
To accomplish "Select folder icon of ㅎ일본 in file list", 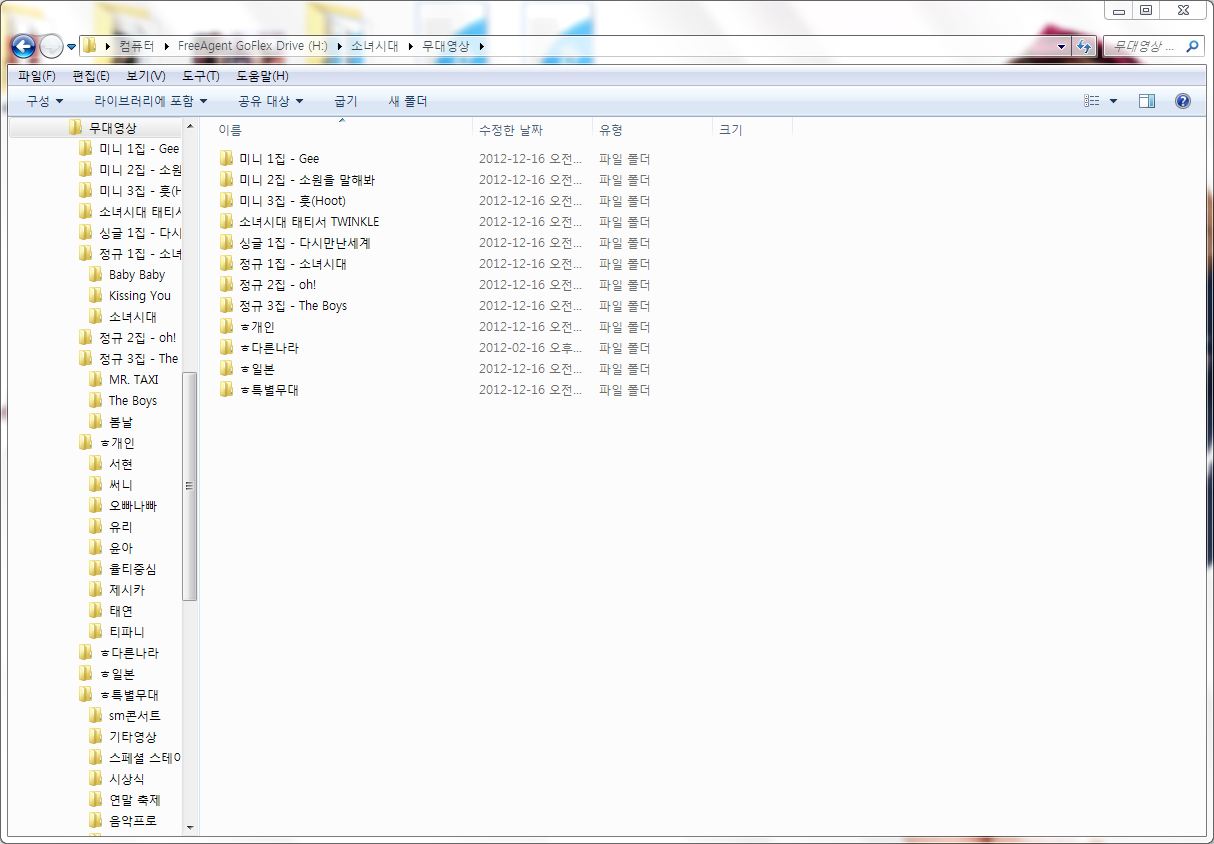I will coord(227,368).
